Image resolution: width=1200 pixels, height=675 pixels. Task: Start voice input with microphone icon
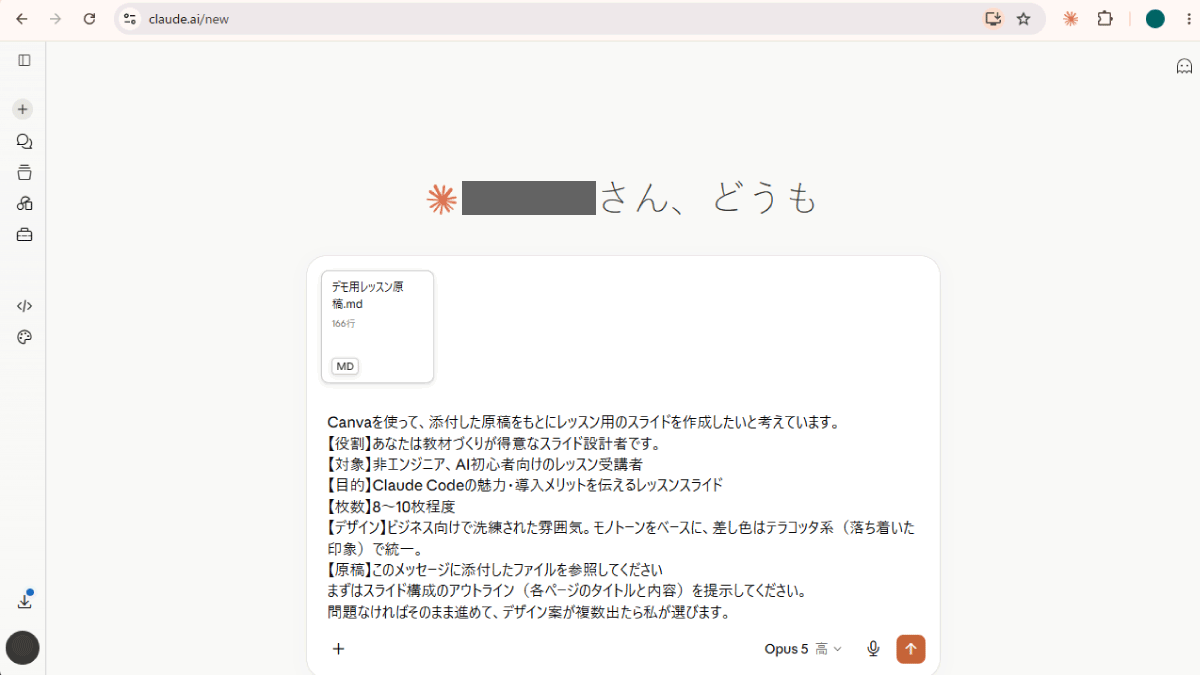click(873, 649)
